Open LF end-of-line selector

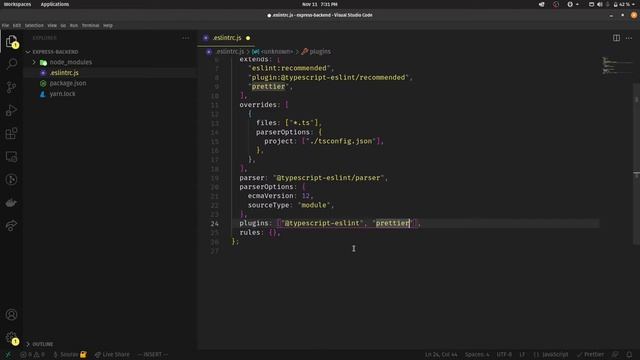[522, 355]
